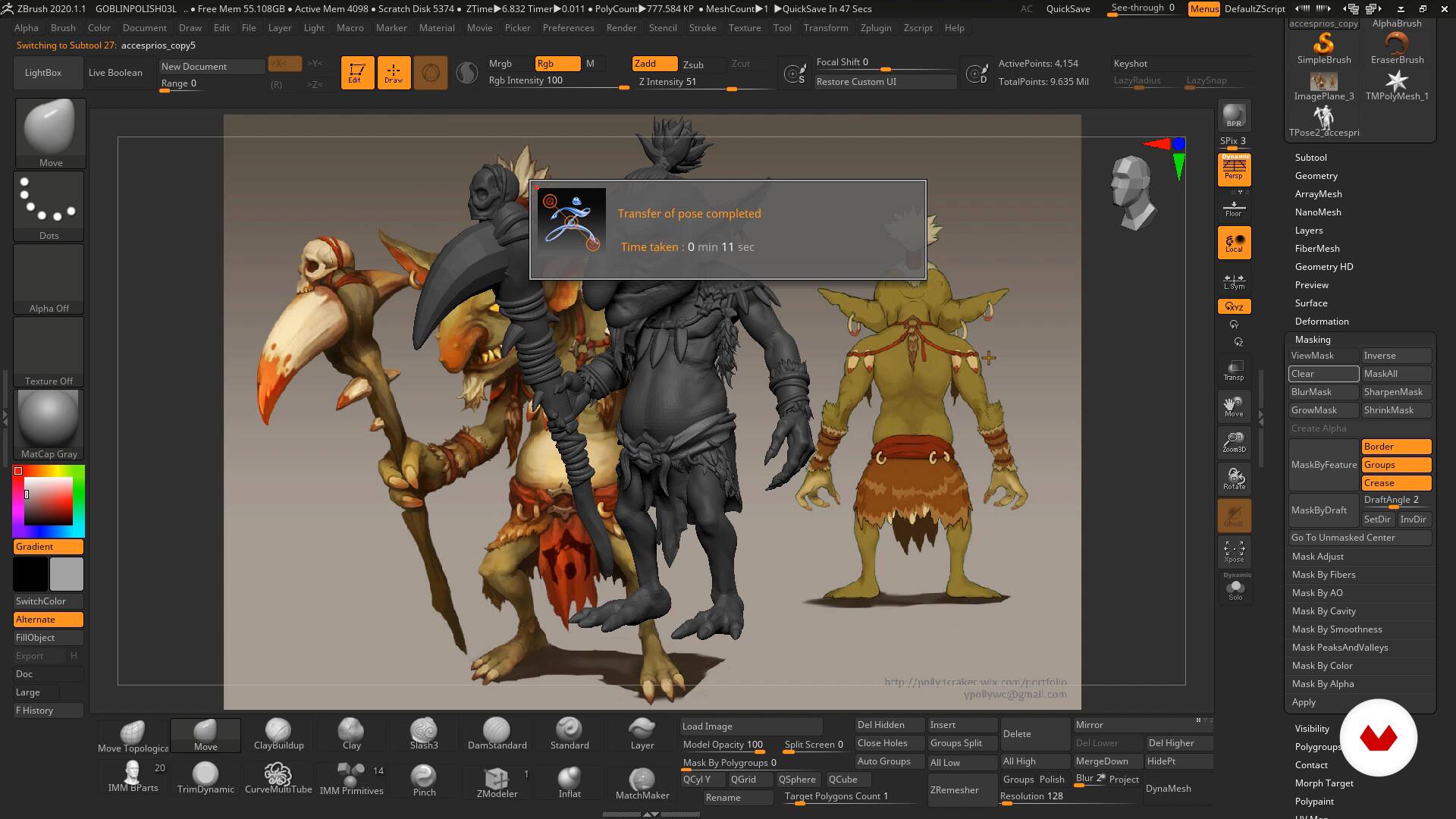Open the Zplugin menu
Image resolution: width=1456 pixels, height=819 pixels.
pos(876,28)
